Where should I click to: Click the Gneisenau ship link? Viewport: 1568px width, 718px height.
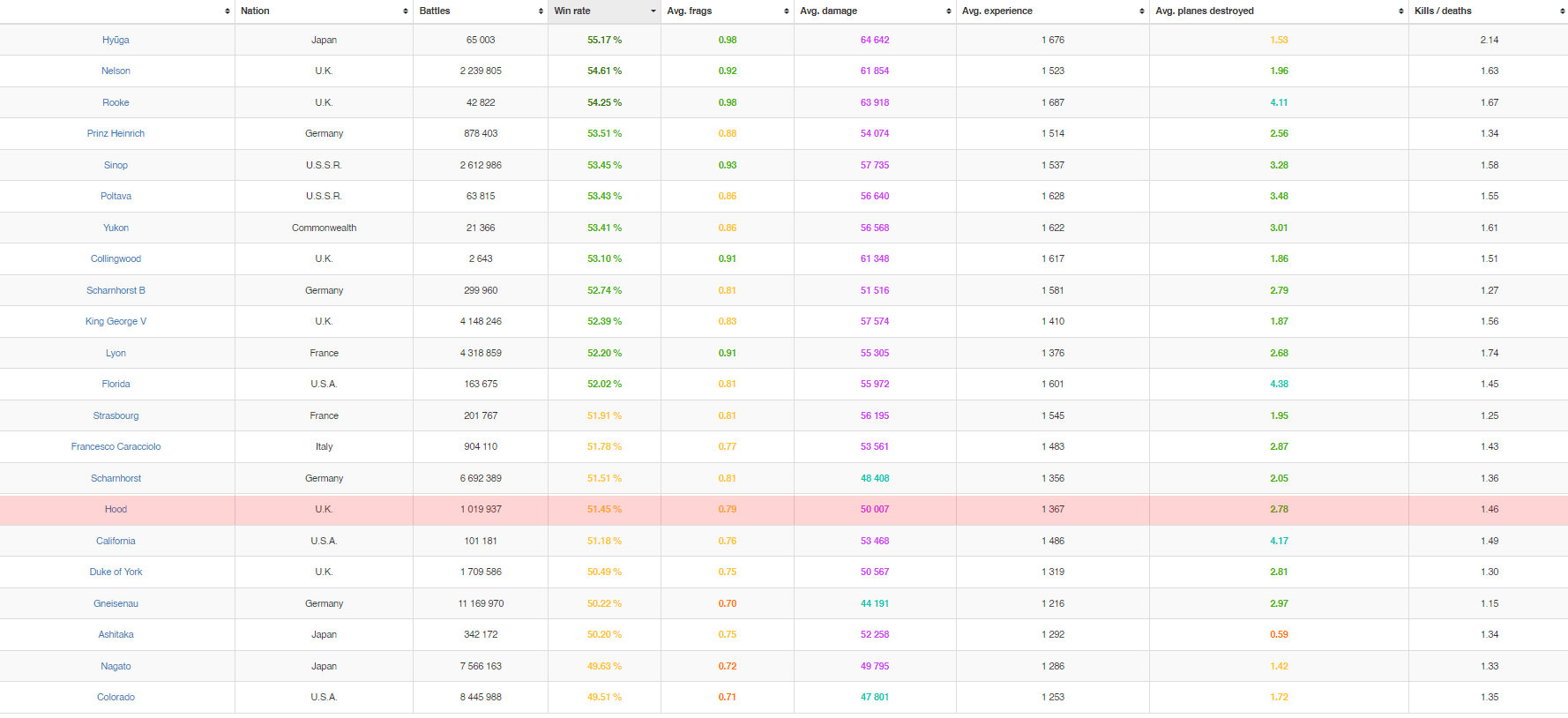pos(116,604)
